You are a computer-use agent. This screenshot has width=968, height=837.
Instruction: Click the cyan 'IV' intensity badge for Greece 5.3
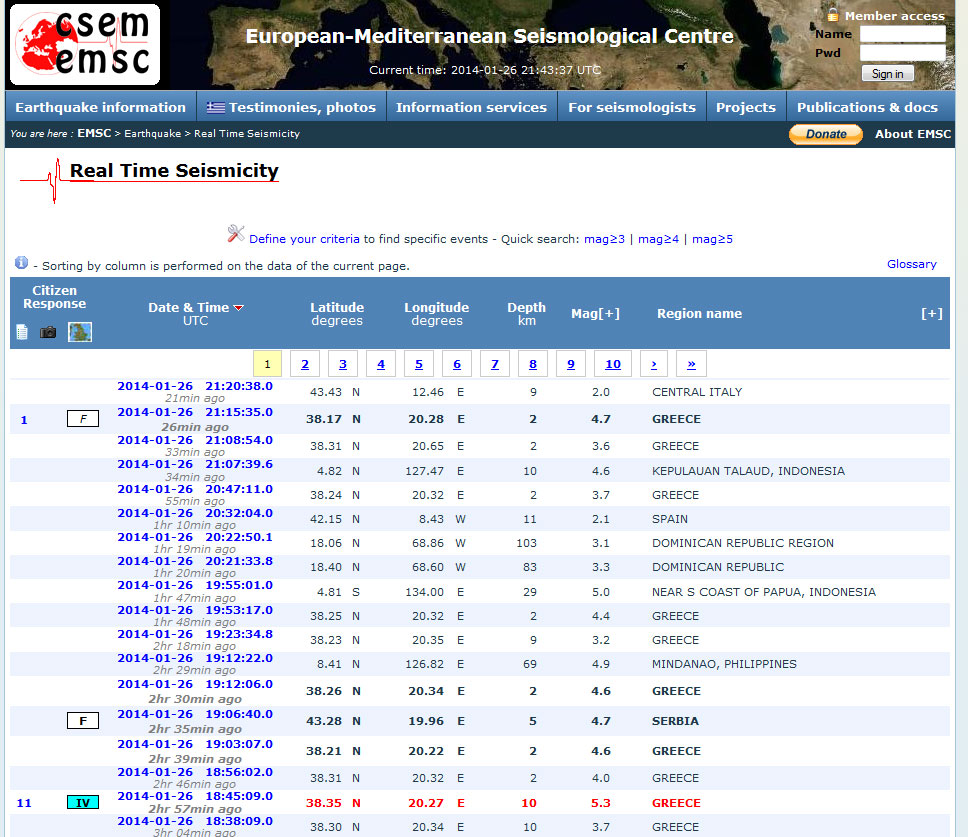pos(83,803)
